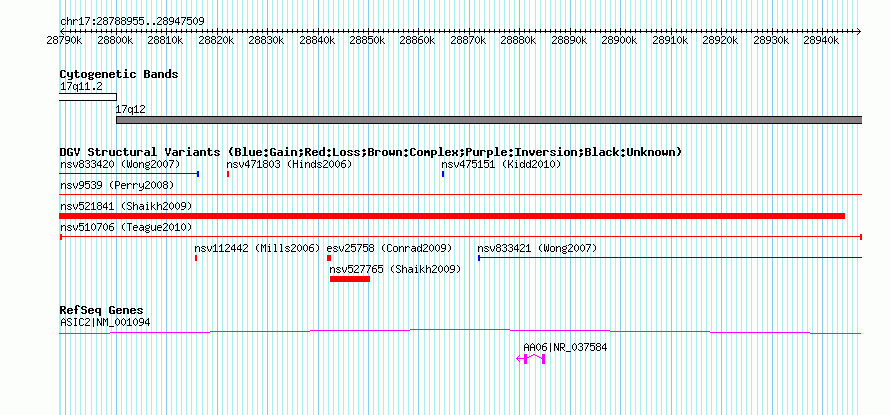Click the 28830k ruler tick label
The width and height of the screenshot is (890, 415).
click(x=267, y=41)
